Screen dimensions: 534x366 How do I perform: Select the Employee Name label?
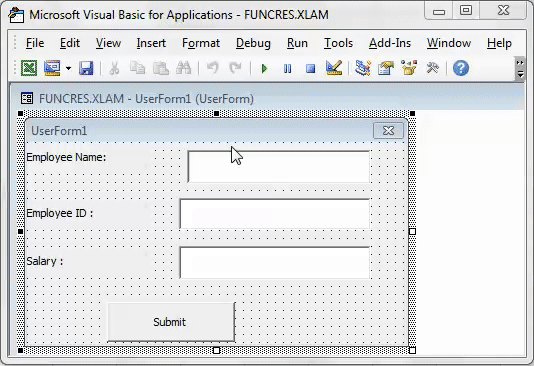coord(66,157)
